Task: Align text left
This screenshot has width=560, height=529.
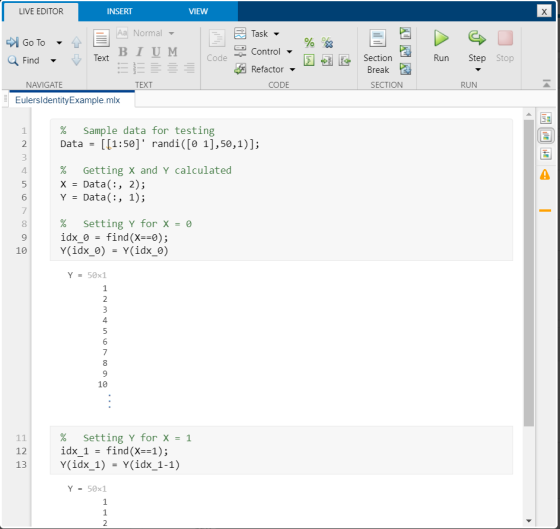Action: point(155,68)
